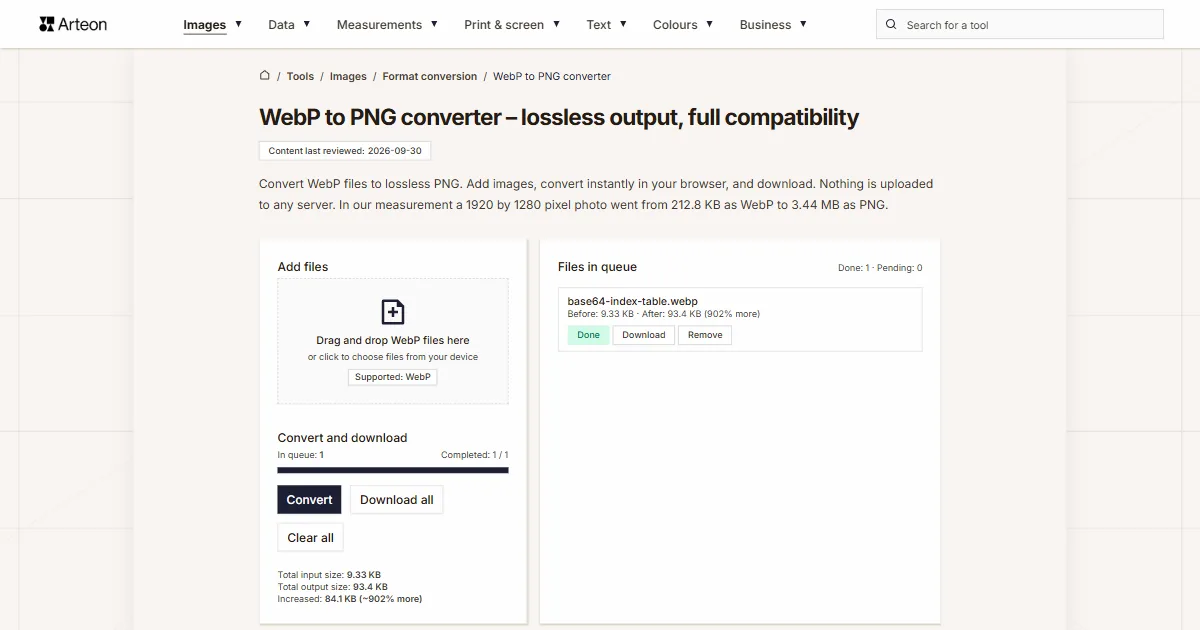
Task: Click the WebP to PNG converter breadcrumb text
Action: 552,76
